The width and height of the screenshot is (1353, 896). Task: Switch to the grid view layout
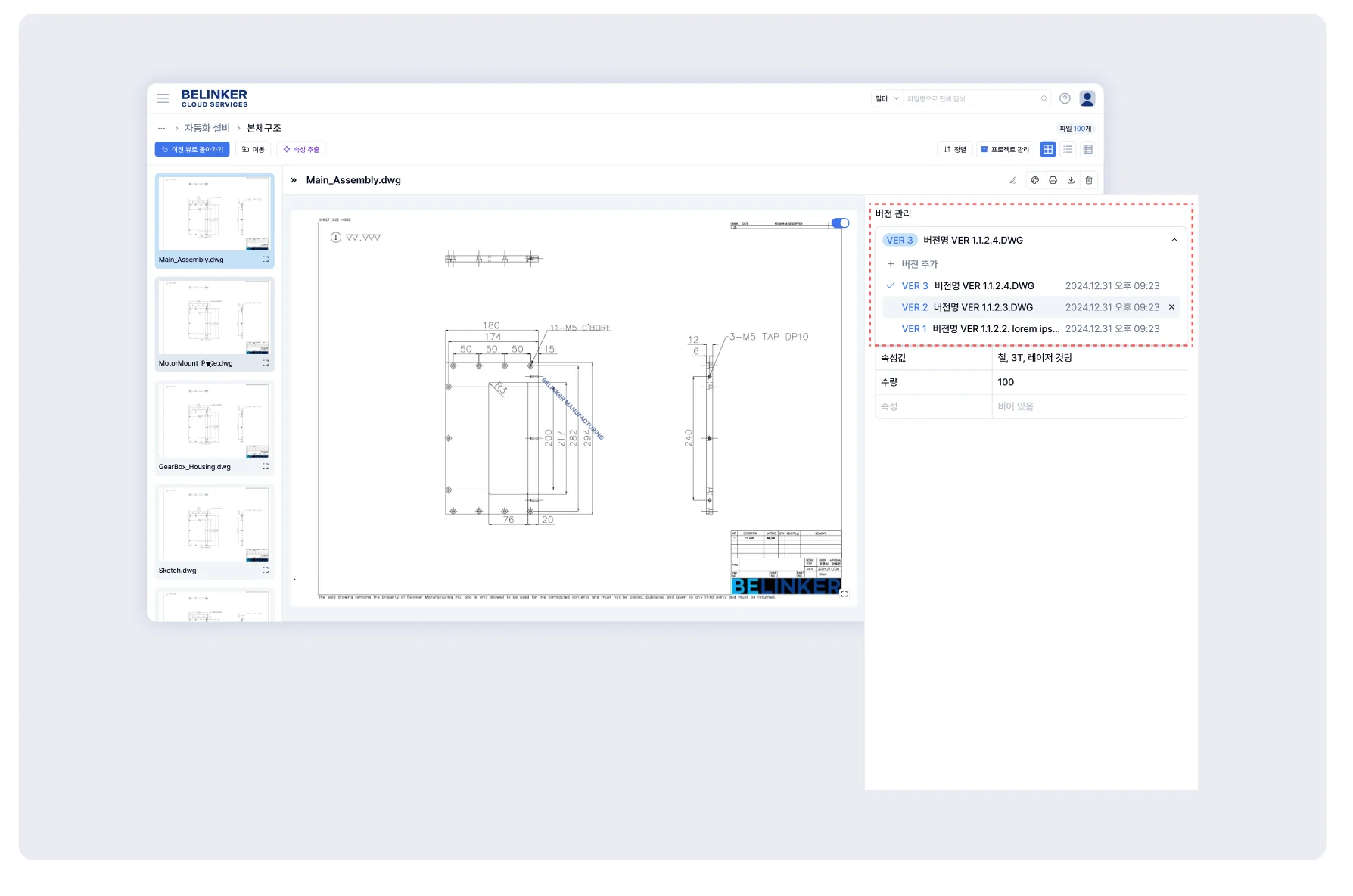1048,150
